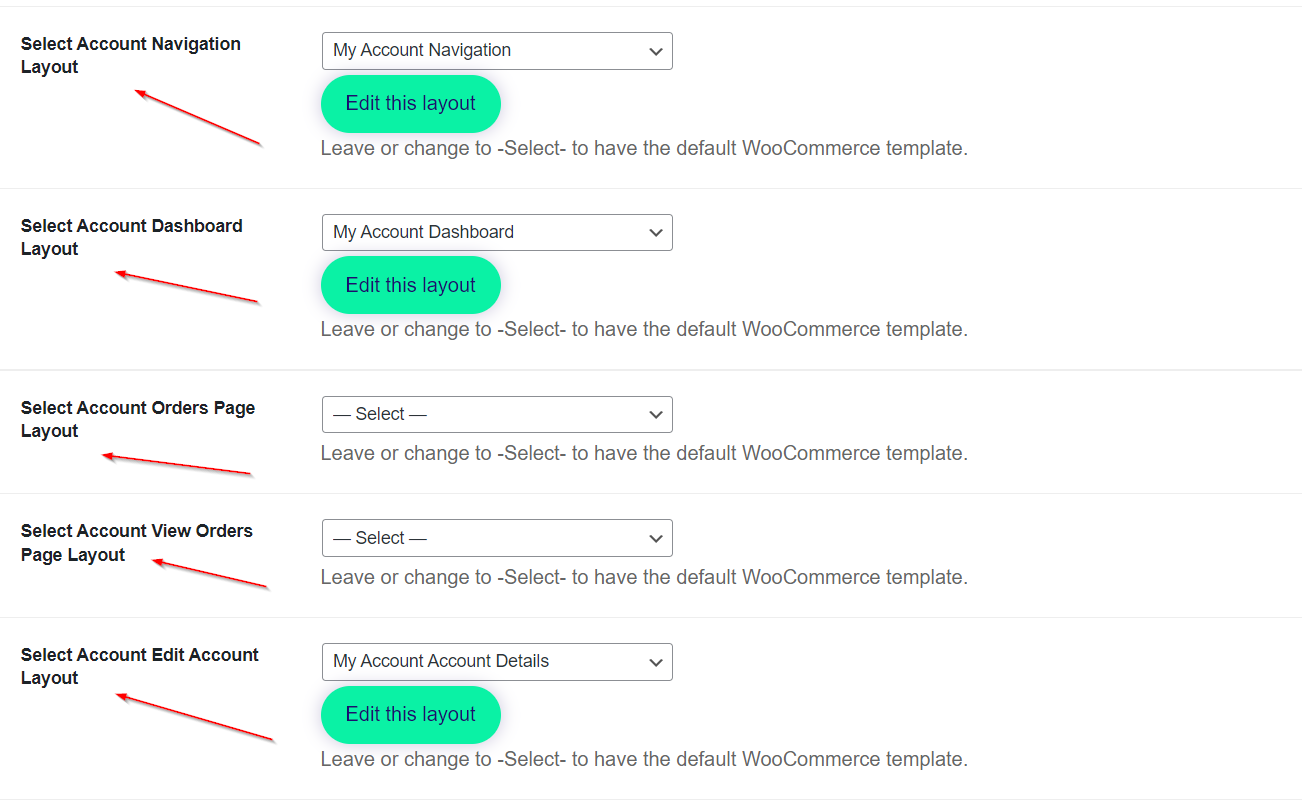Click the Select Account View Orders Page label
The width and height of the screenshot is (1302, 800).
coord(136,543)
